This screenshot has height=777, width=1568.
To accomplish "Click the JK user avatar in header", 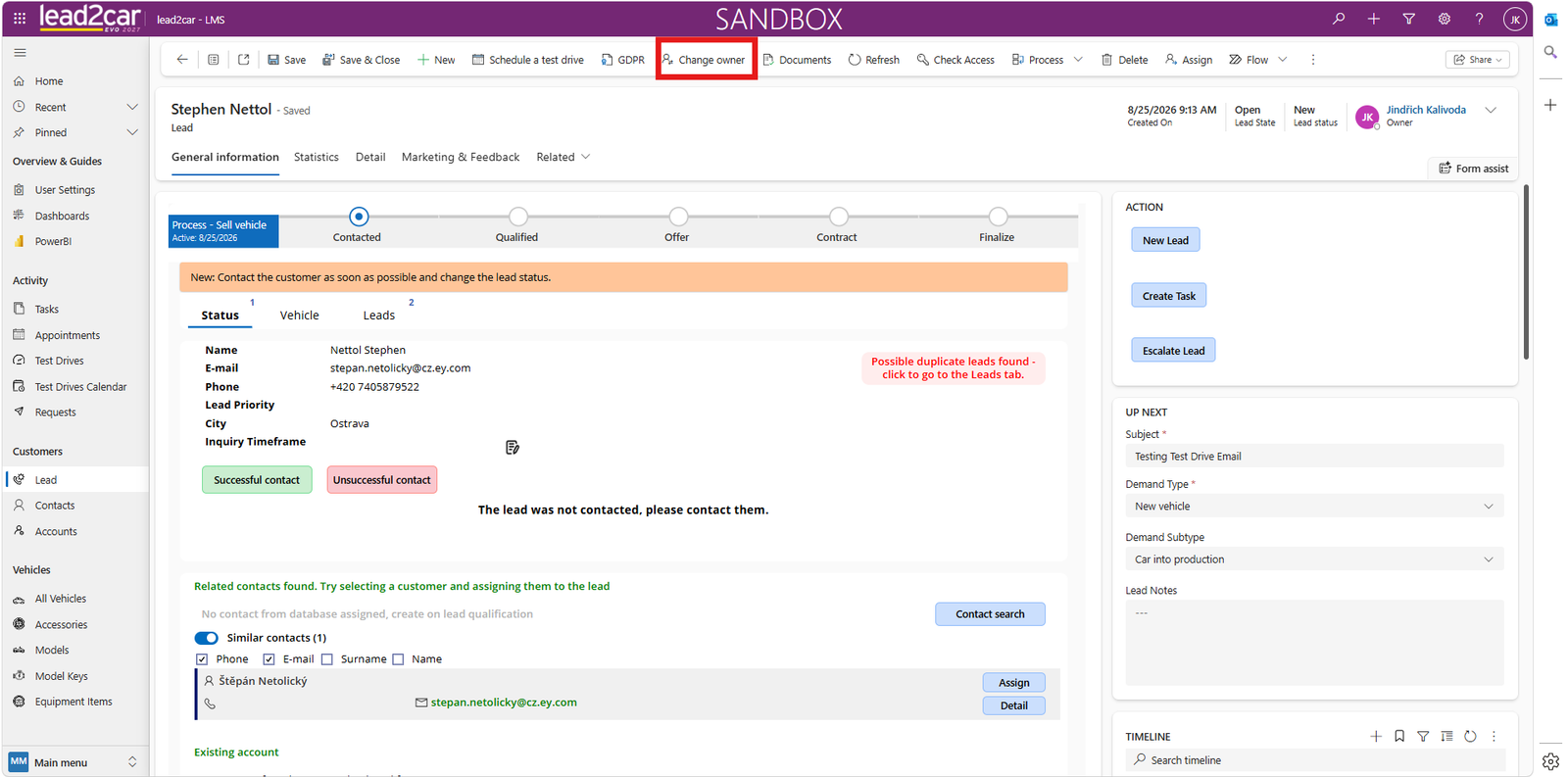I will click(x=1515, y=19).
